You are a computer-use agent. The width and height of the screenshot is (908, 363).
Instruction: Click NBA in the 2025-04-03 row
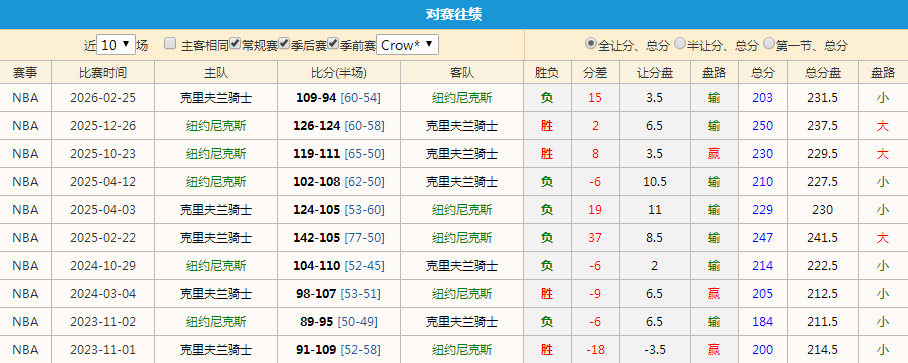25,210
